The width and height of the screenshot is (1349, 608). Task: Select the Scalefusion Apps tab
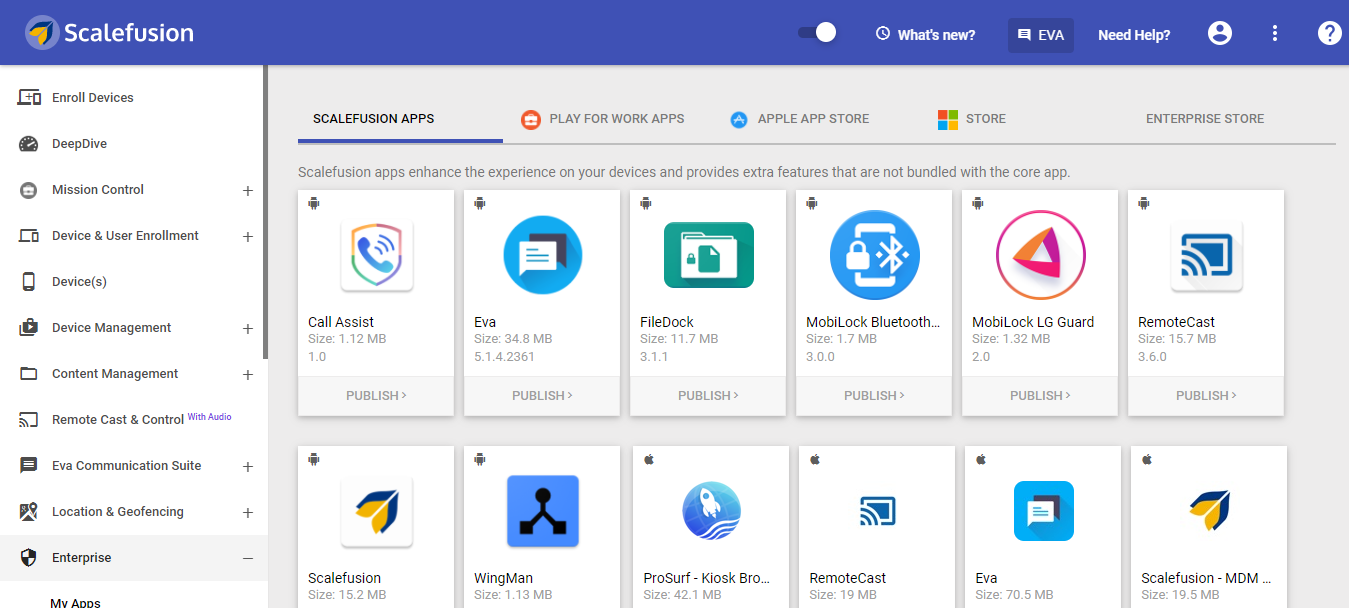point(373,118)
